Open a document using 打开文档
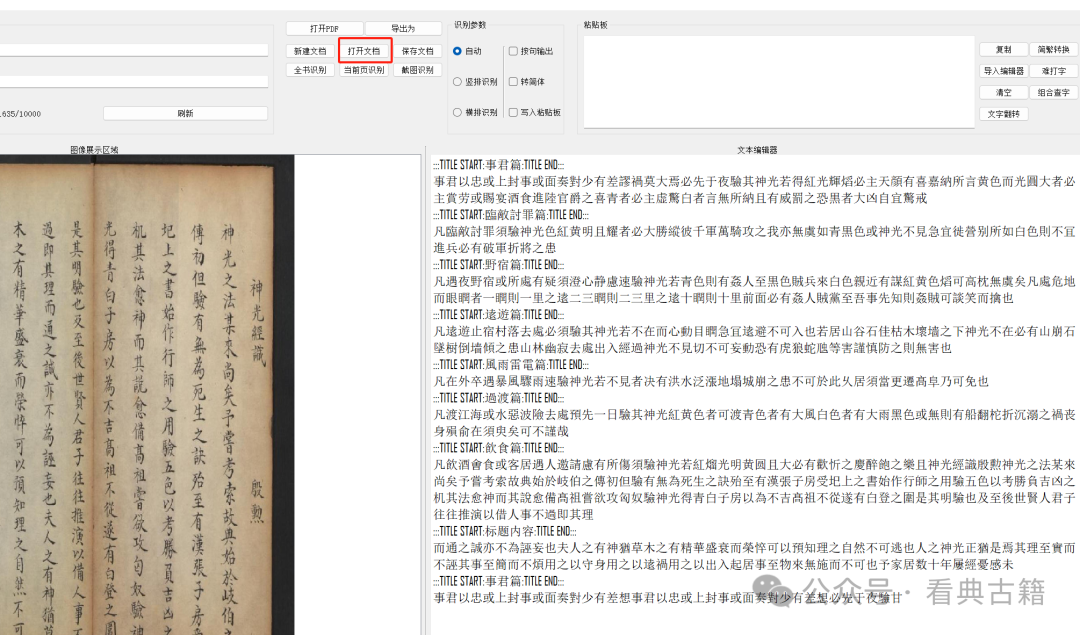The height and width of the screenshot is (635, 1080). coord(363,51)
